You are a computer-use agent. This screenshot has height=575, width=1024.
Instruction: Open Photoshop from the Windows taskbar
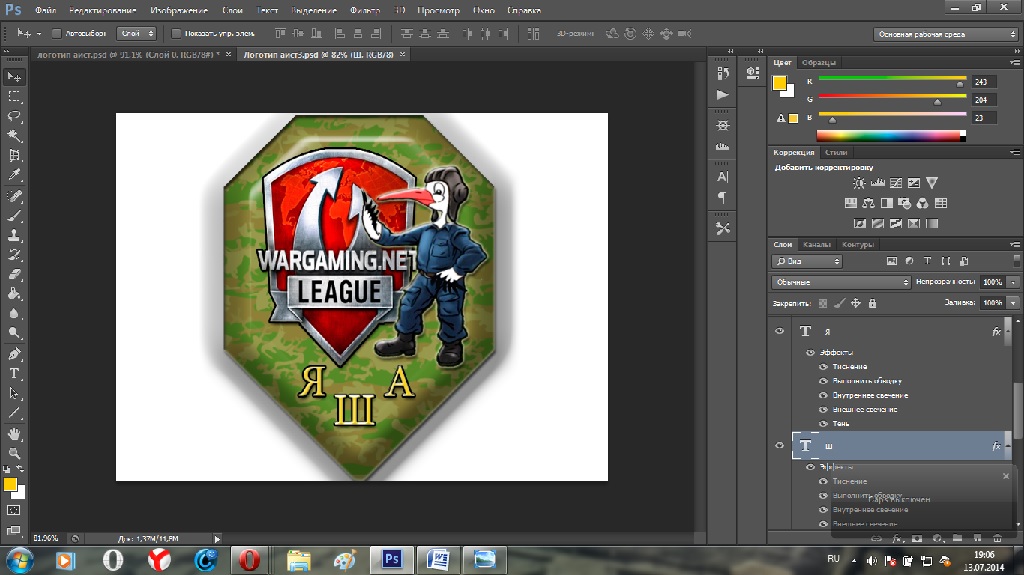pos(392,559)
